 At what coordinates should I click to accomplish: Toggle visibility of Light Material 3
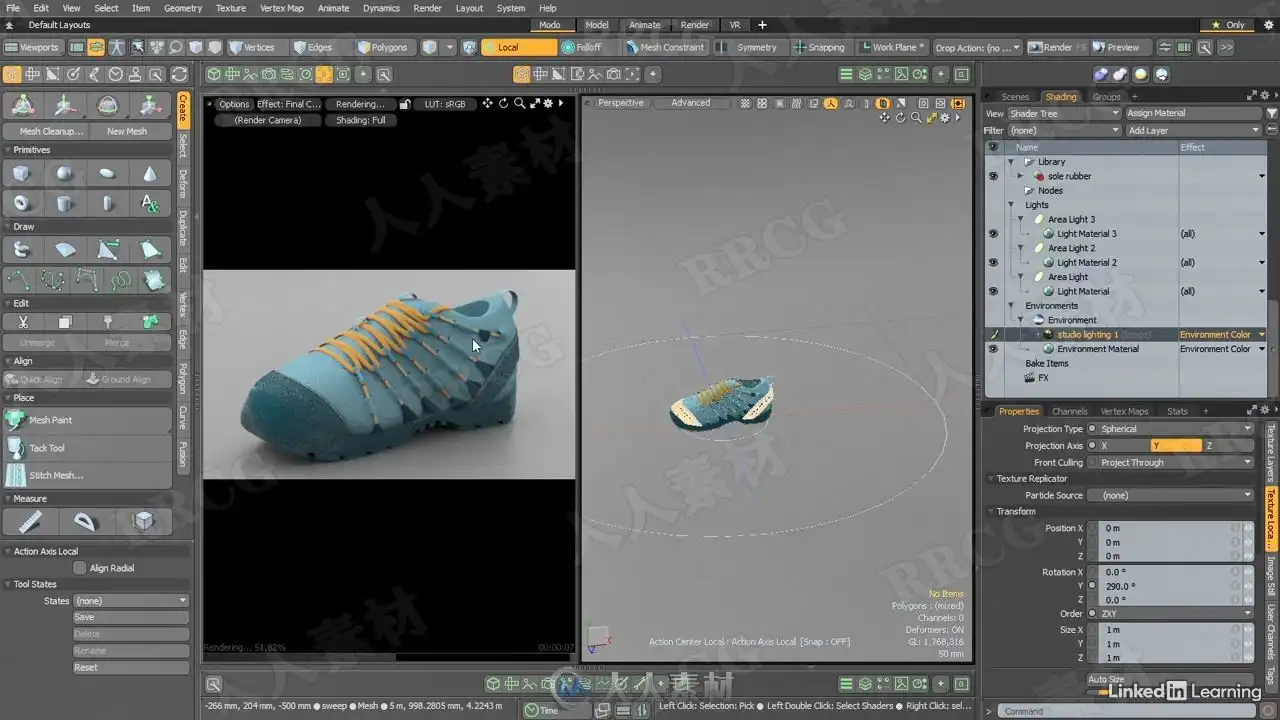point(993,234)
